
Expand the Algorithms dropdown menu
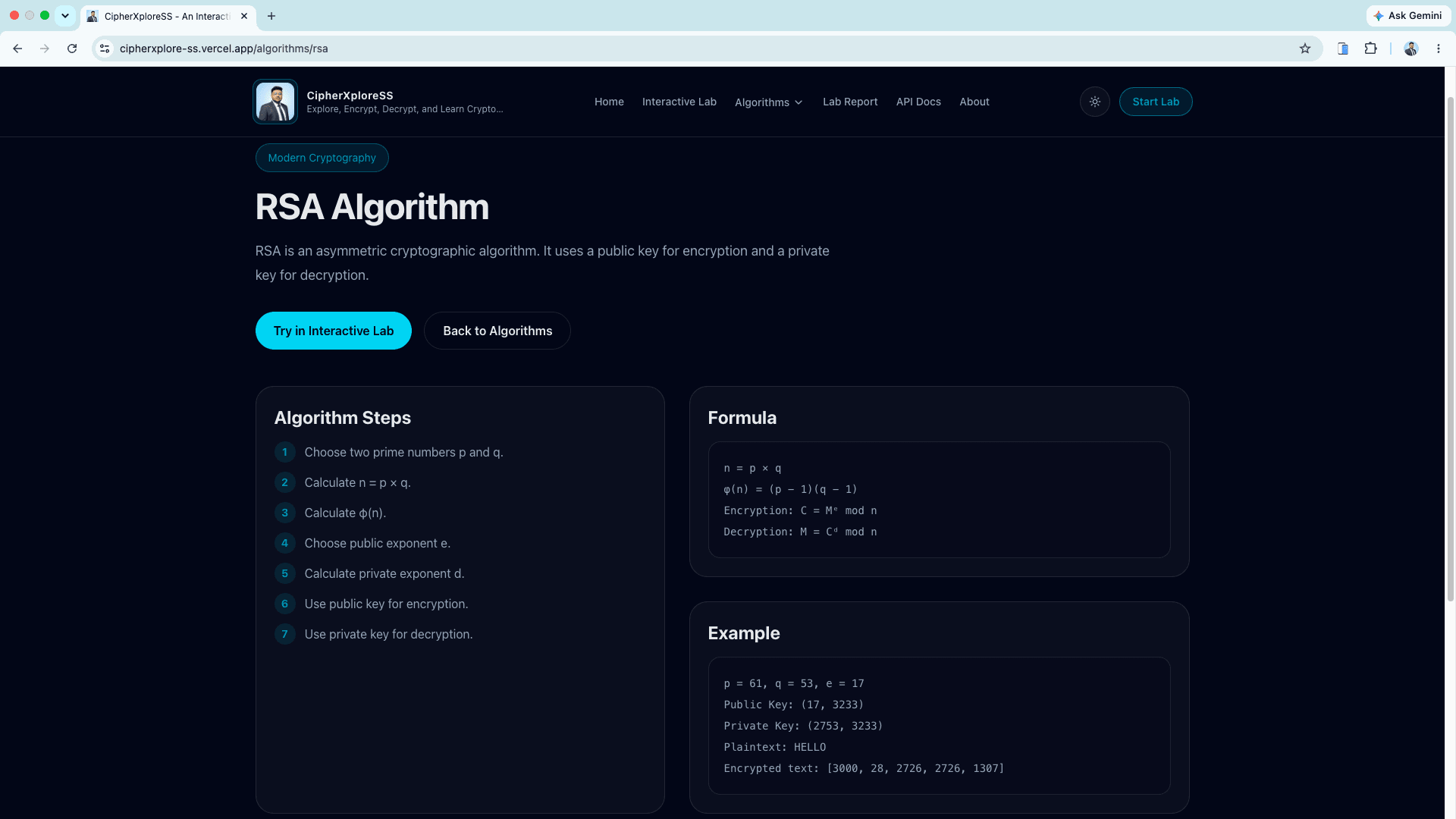tap(769, 102)
